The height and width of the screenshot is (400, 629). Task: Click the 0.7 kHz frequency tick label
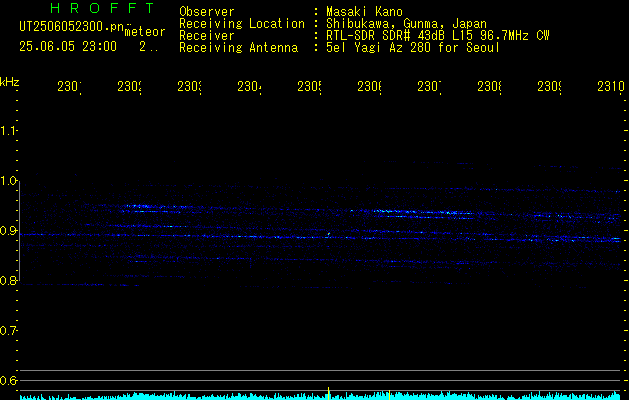[x=9, y=331]
